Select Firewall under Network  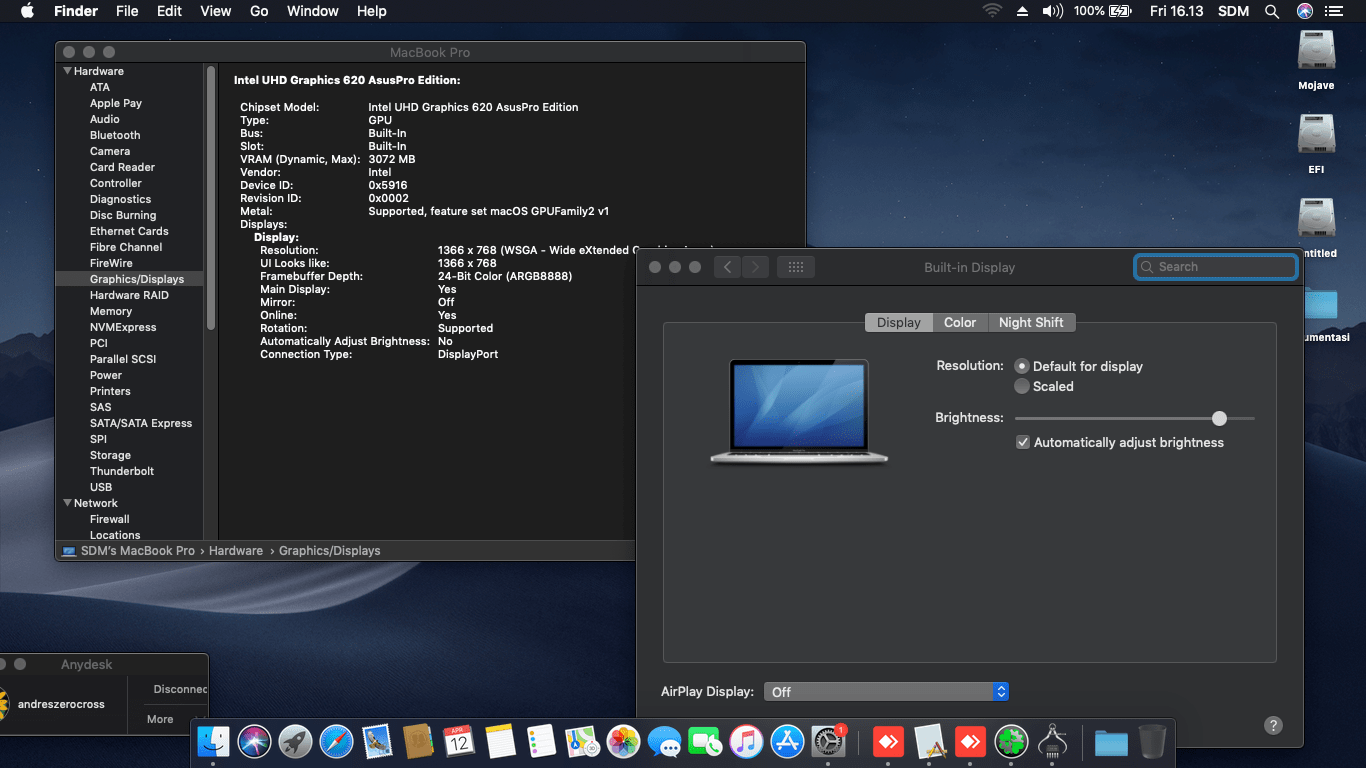[x=110, y=519]
